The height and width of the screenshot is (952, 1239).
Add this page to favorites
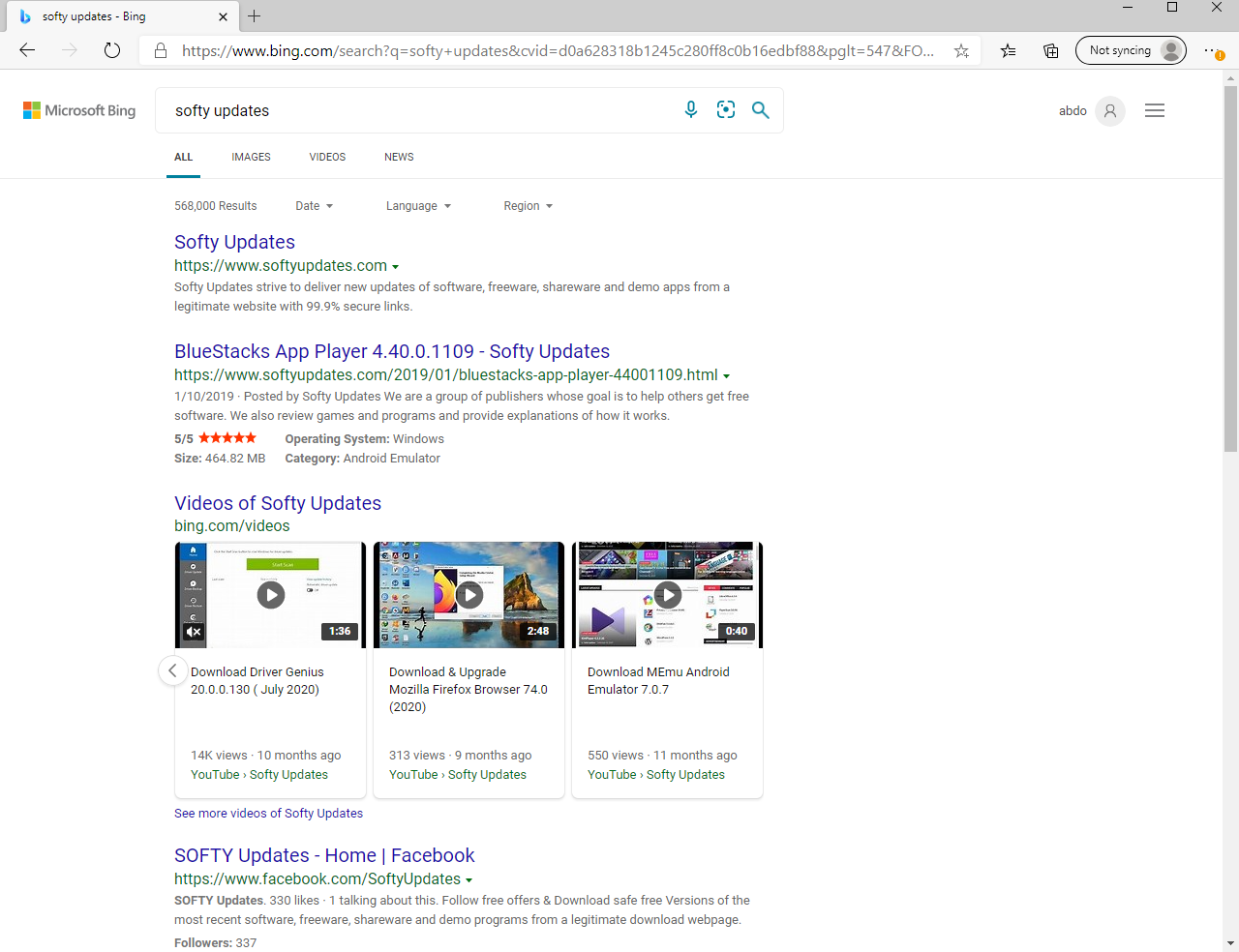[961, 50]
